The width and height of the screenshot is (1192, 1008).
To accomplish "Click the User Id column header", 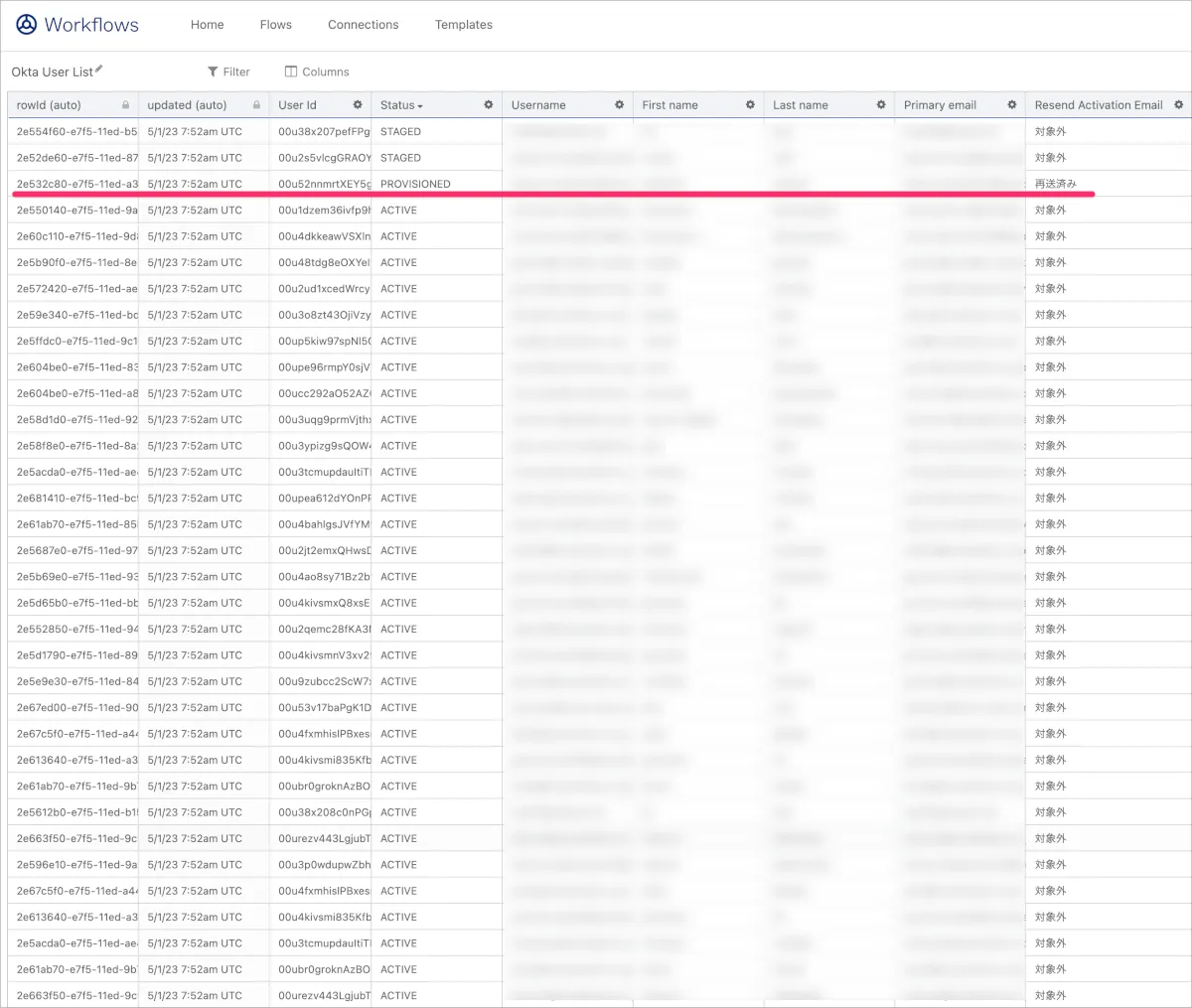I will [x=320, y=105].
